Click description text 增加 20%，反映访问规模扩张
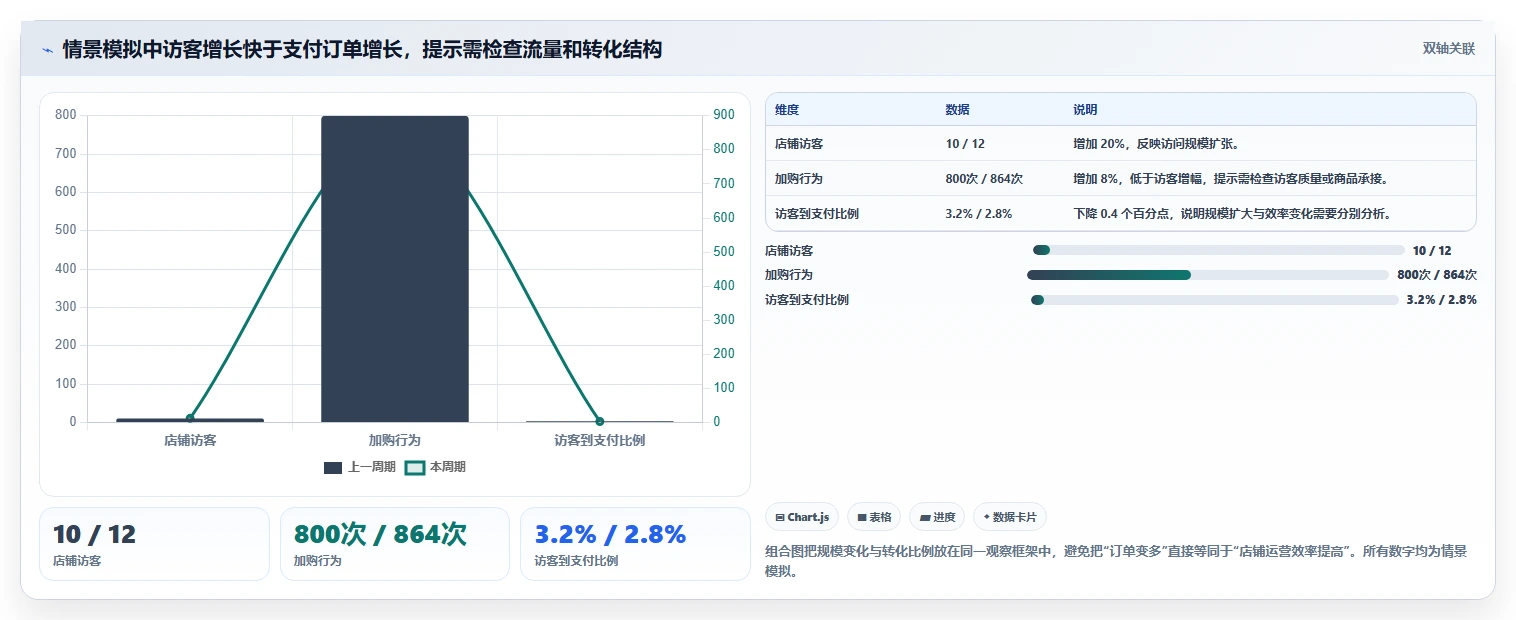1516x620 pixels. point(1157,144)
